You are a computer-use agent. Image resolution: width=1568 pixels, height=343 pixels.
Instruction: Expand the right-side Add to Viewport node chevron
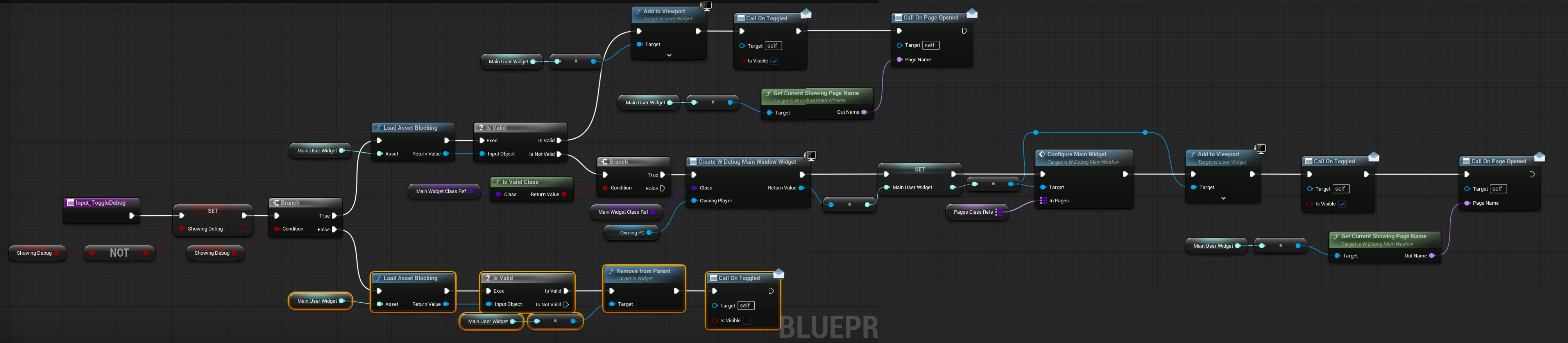coord(1223,198)
